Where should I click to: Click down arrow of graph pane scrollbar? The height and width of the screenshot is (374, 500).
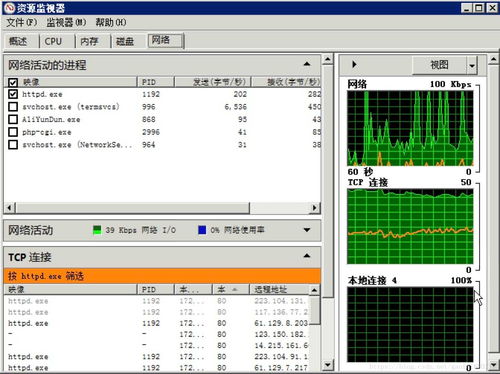[x=493, y=365]
